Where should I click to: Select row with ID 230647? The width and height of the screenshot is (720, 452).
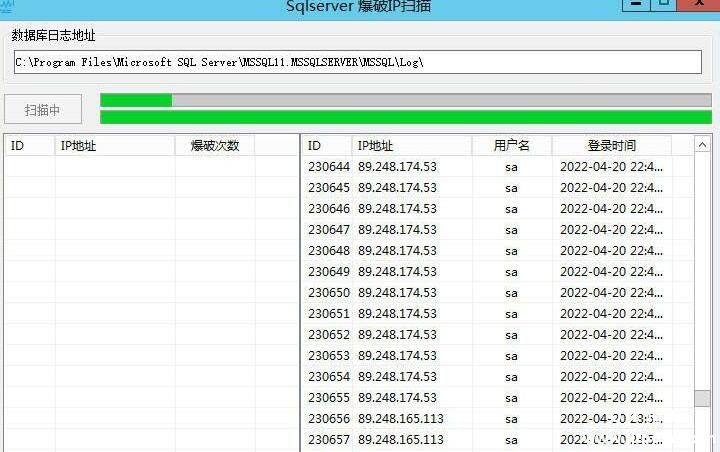pyautogui.click(x=498, y=230)
